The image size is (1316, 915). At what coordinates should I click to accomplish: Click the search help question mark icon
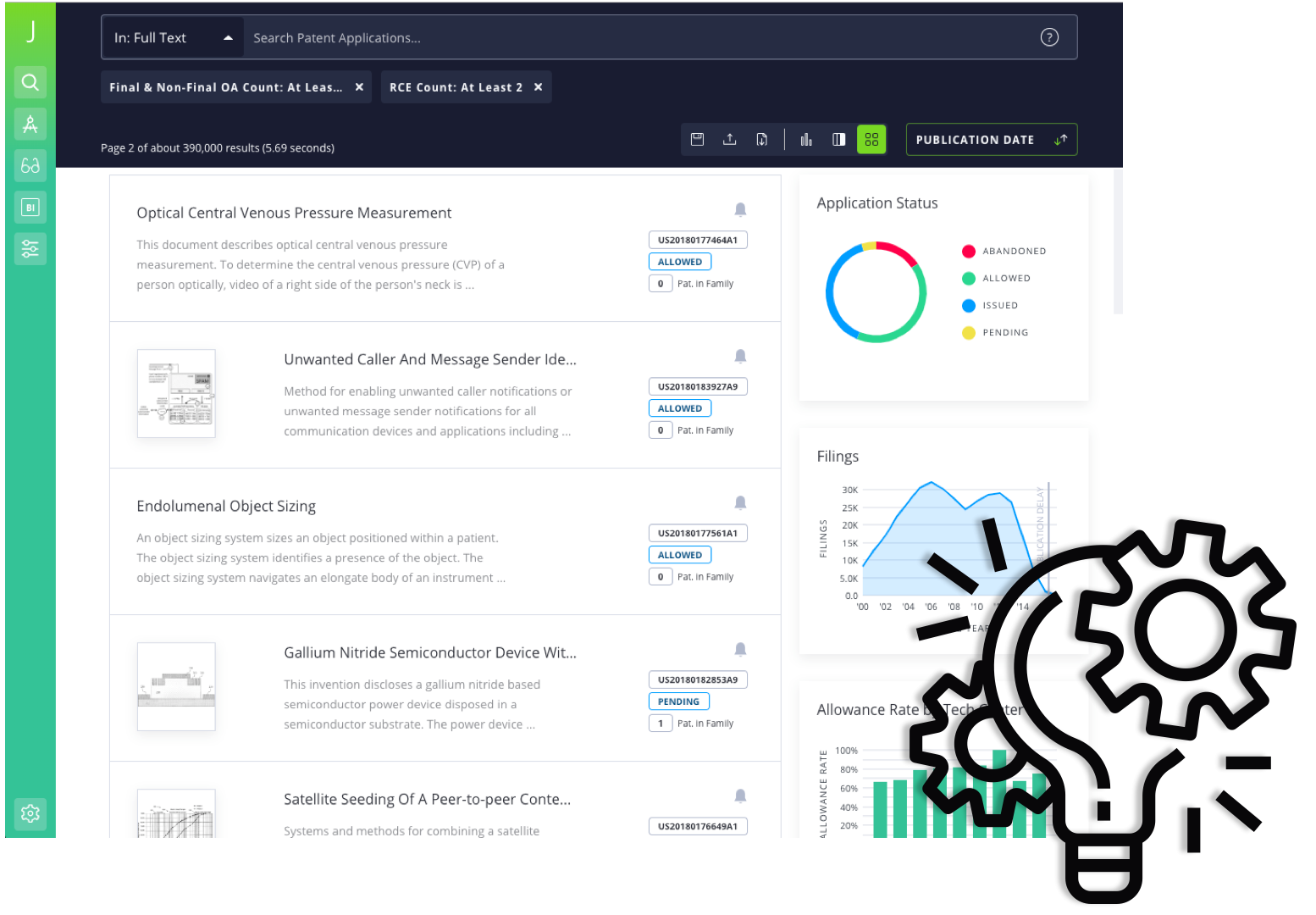[1049, 37]
